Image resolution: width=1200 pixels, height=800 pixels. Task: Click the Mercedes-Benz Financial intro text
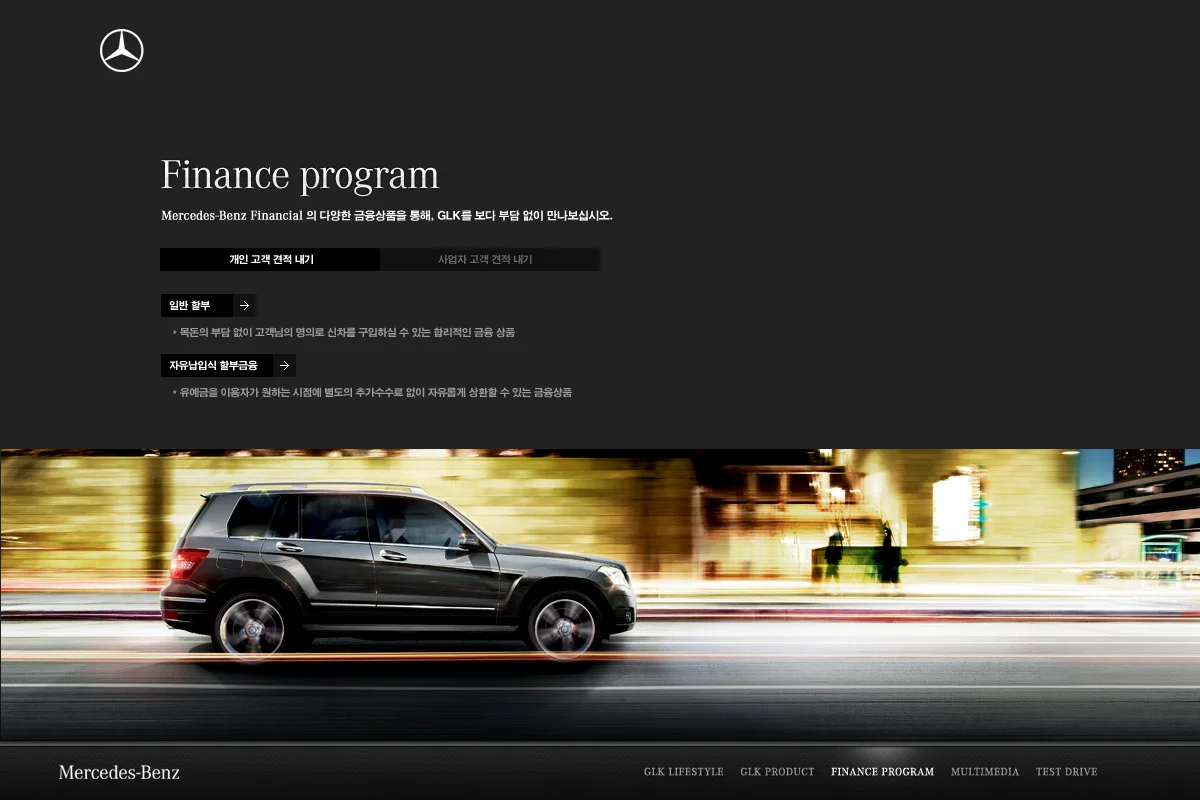[x=388, y=215]
